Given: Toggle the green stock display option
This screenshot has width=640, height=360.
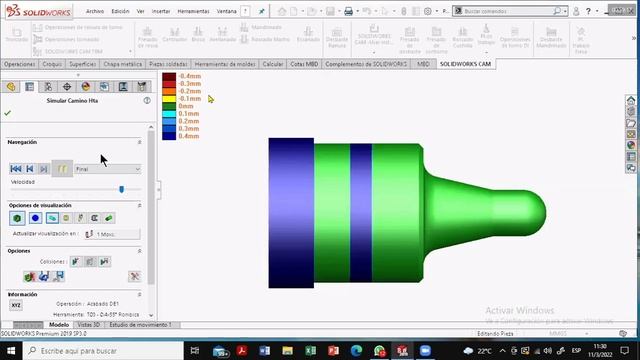Looking at the screenshot, I should coord(17,218).
